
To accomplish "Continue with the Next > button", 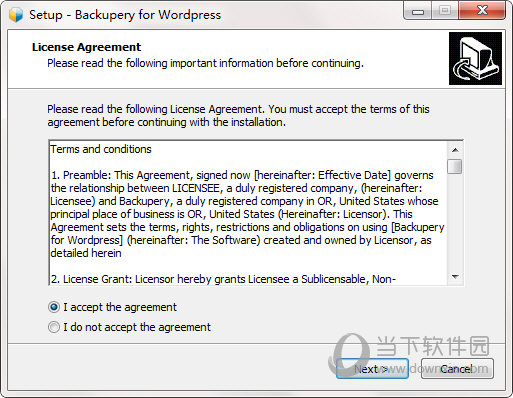I will (372, 369).
